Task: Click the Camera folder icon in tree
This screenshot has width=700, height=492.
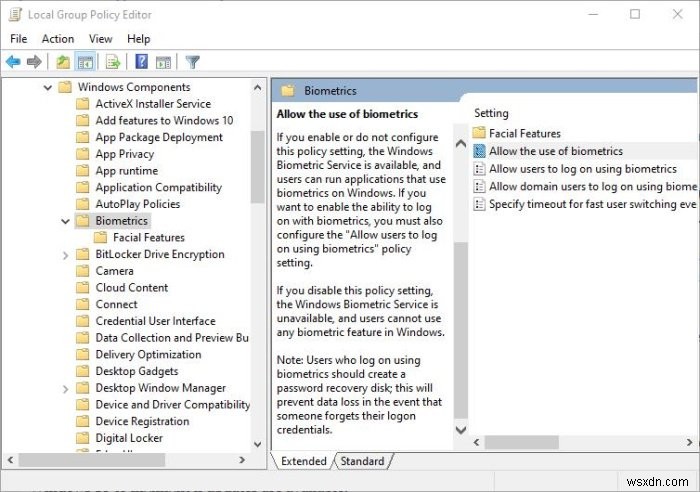Action: click(x=83, y=271)
